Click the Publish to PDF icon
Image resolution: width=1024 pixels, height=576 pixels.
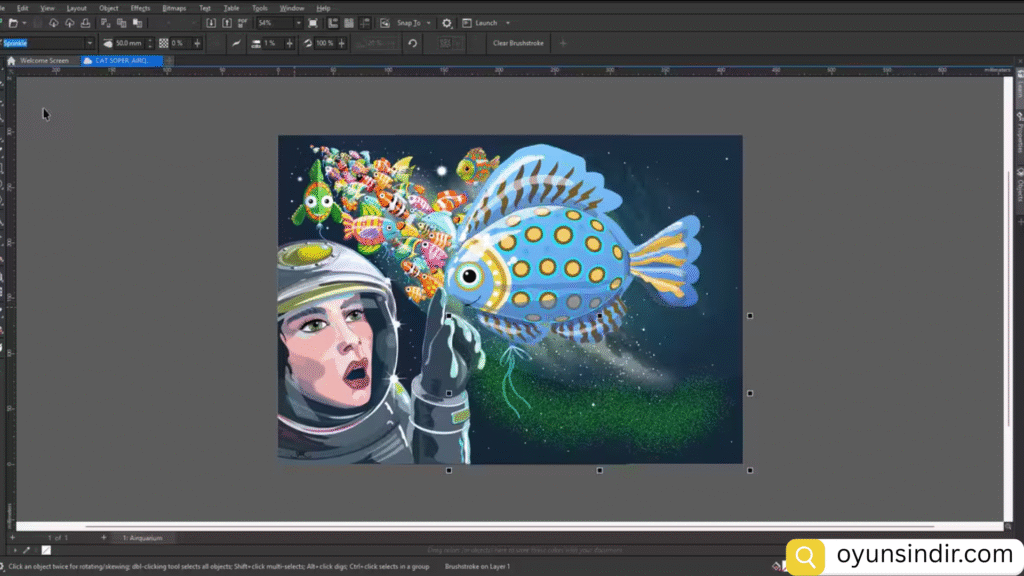click(x=243, y=23)
